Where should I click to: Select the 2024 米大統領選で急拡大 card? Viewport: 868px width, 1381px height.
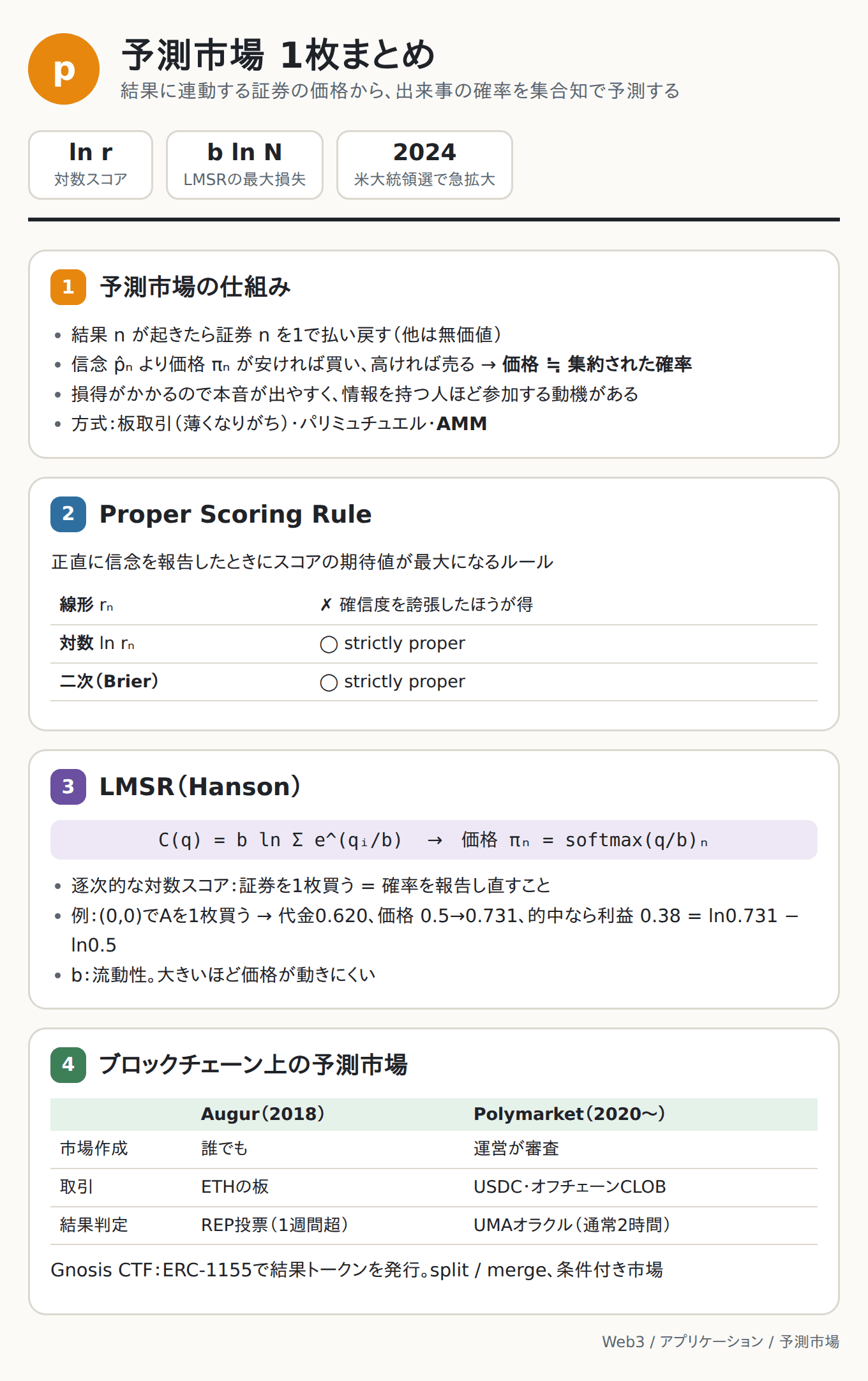pos(424,165)
